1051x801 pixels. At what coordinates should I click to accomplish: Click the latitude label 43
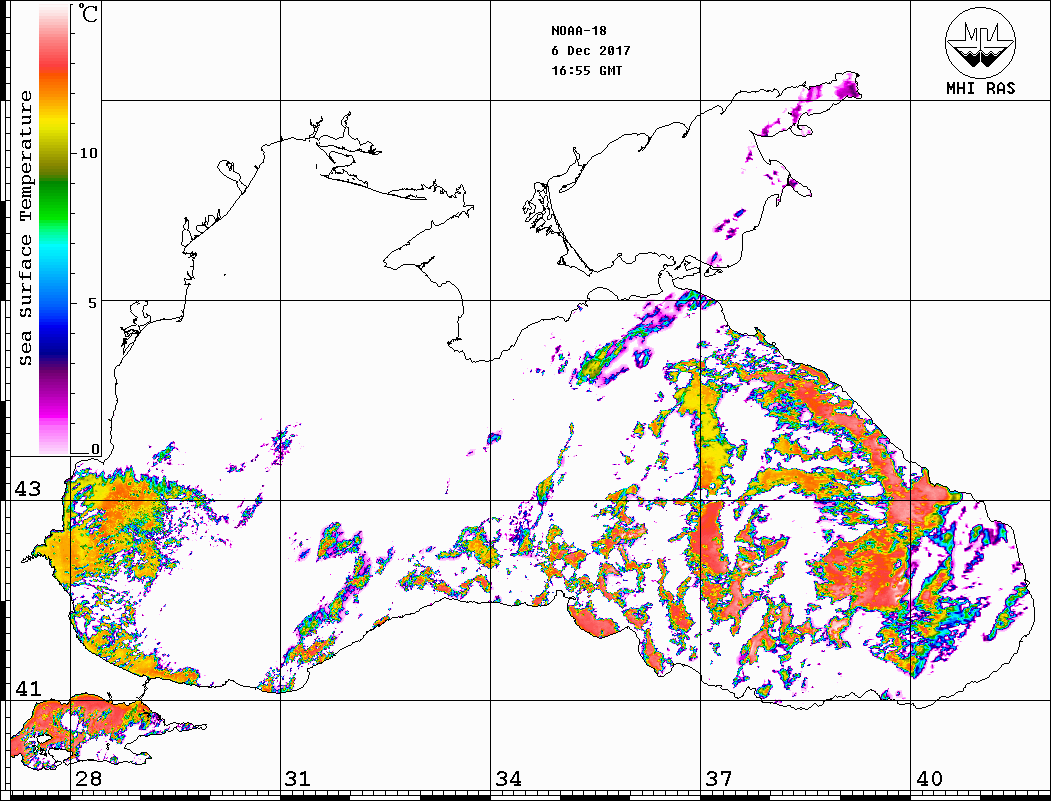(x=27, y=490)
